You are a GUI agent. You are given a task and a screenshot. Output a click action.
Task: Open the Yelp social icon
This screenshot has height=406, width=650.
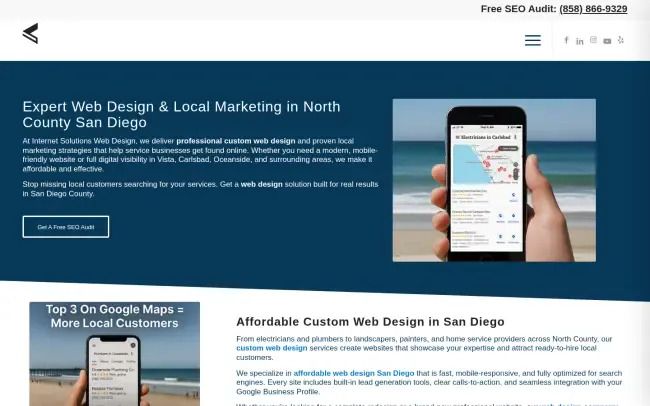[620, 40]
